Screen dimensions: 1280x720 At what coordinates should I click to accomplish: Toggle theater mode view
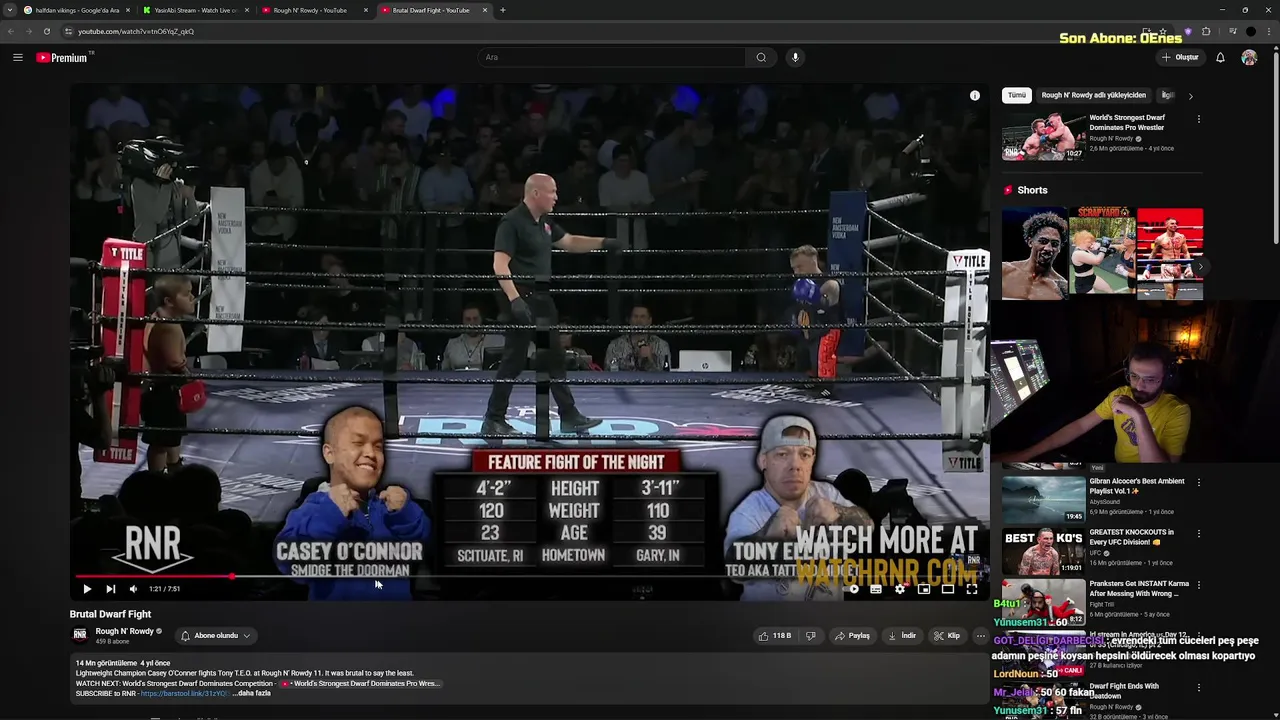click(948, 589)
